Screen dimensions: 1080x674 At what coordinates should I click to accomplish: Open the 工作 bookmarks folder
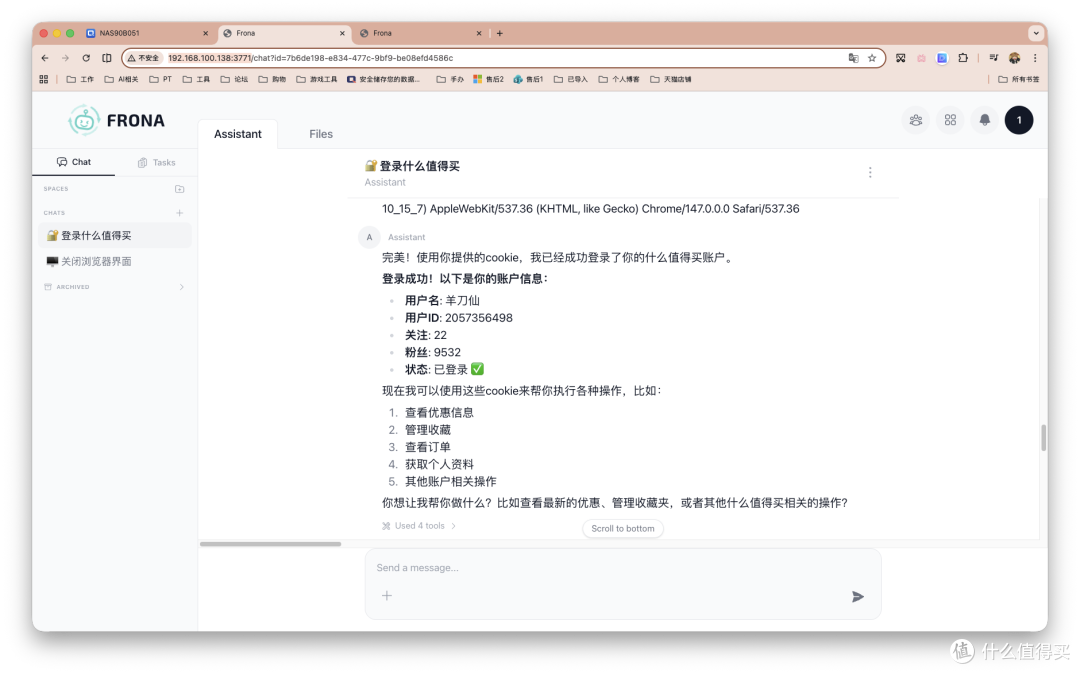coord(80,79)
